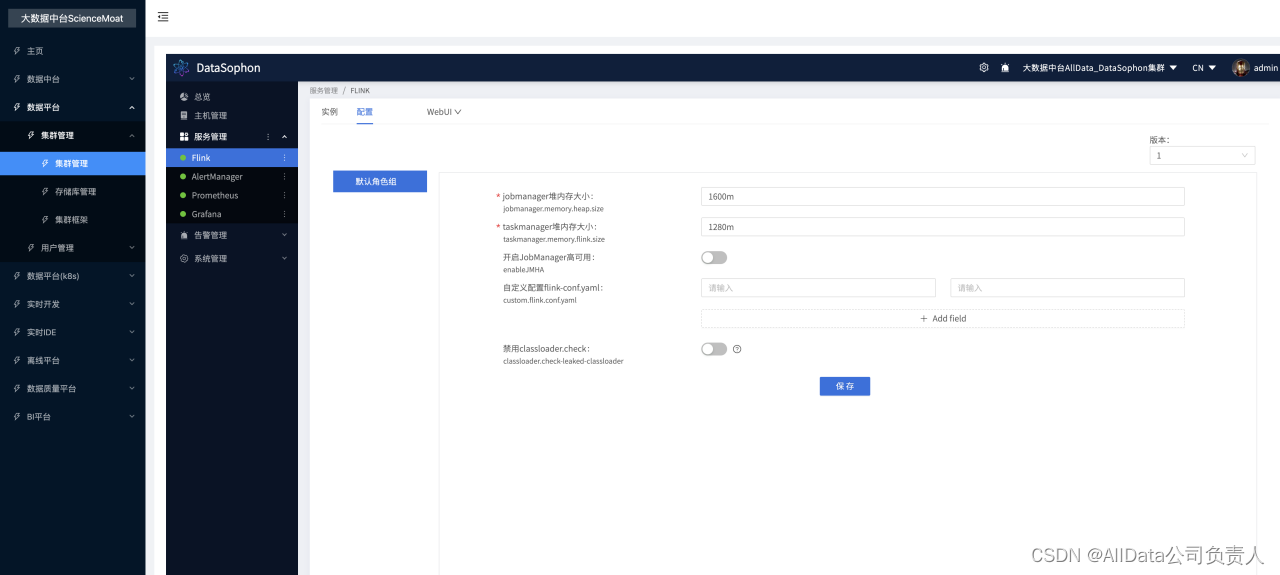Screen dimensions: 1280x575
Task: Open alarm bell icon in DataSophon header
Action: [1005, 68]
